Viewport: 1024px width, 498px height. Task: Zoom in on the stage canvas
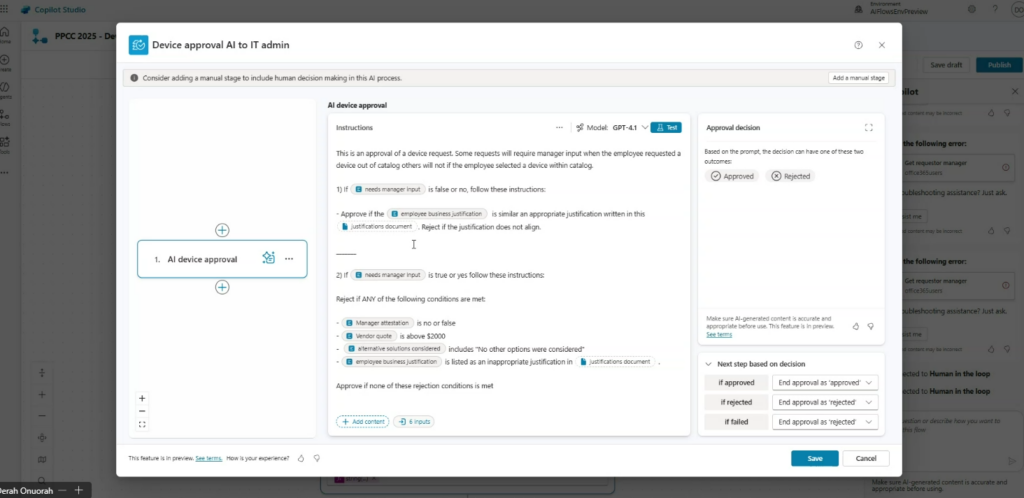[x=142, y=398]
